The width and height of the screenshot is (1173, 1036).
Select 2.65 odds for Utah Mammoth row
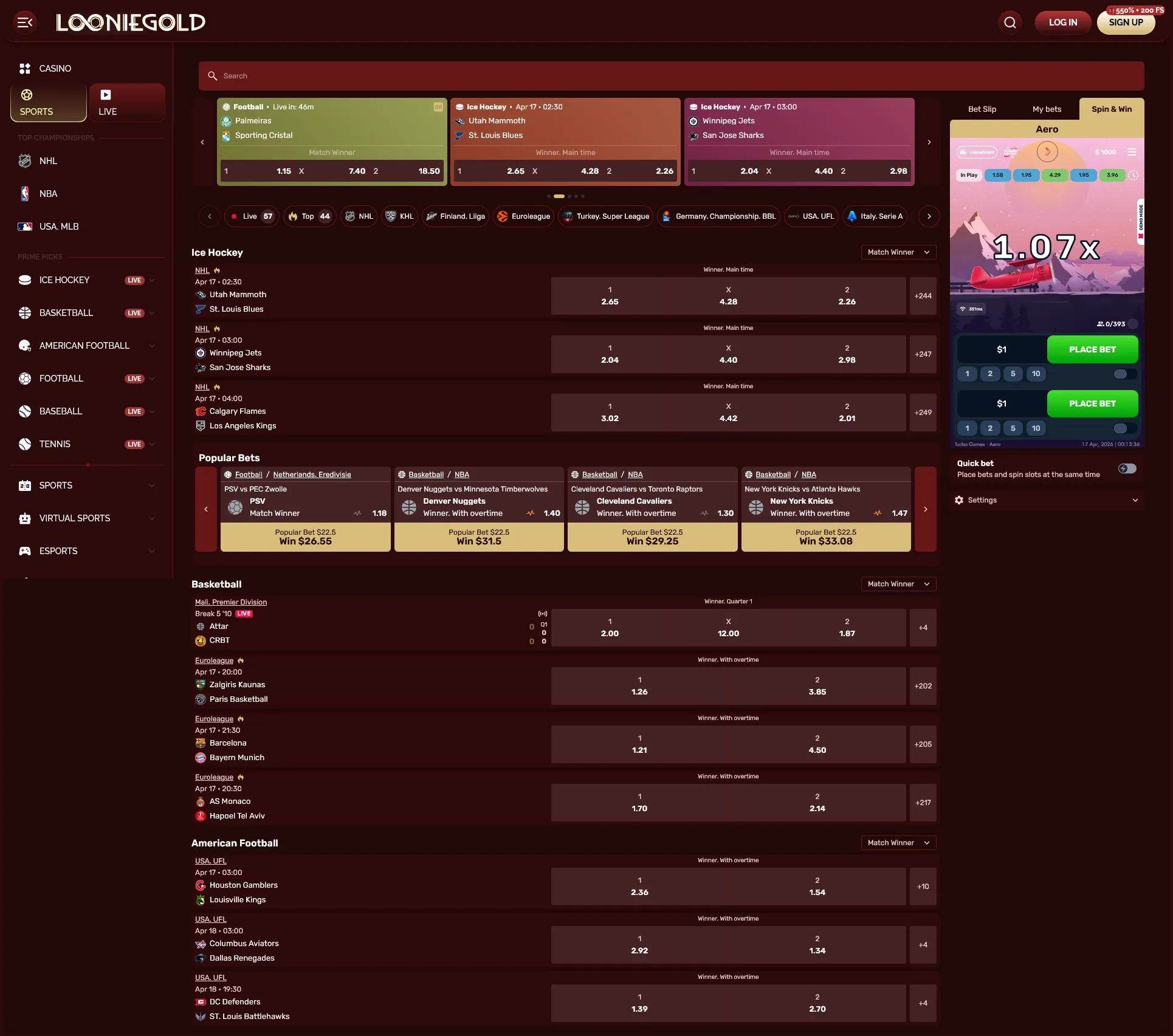610,296
